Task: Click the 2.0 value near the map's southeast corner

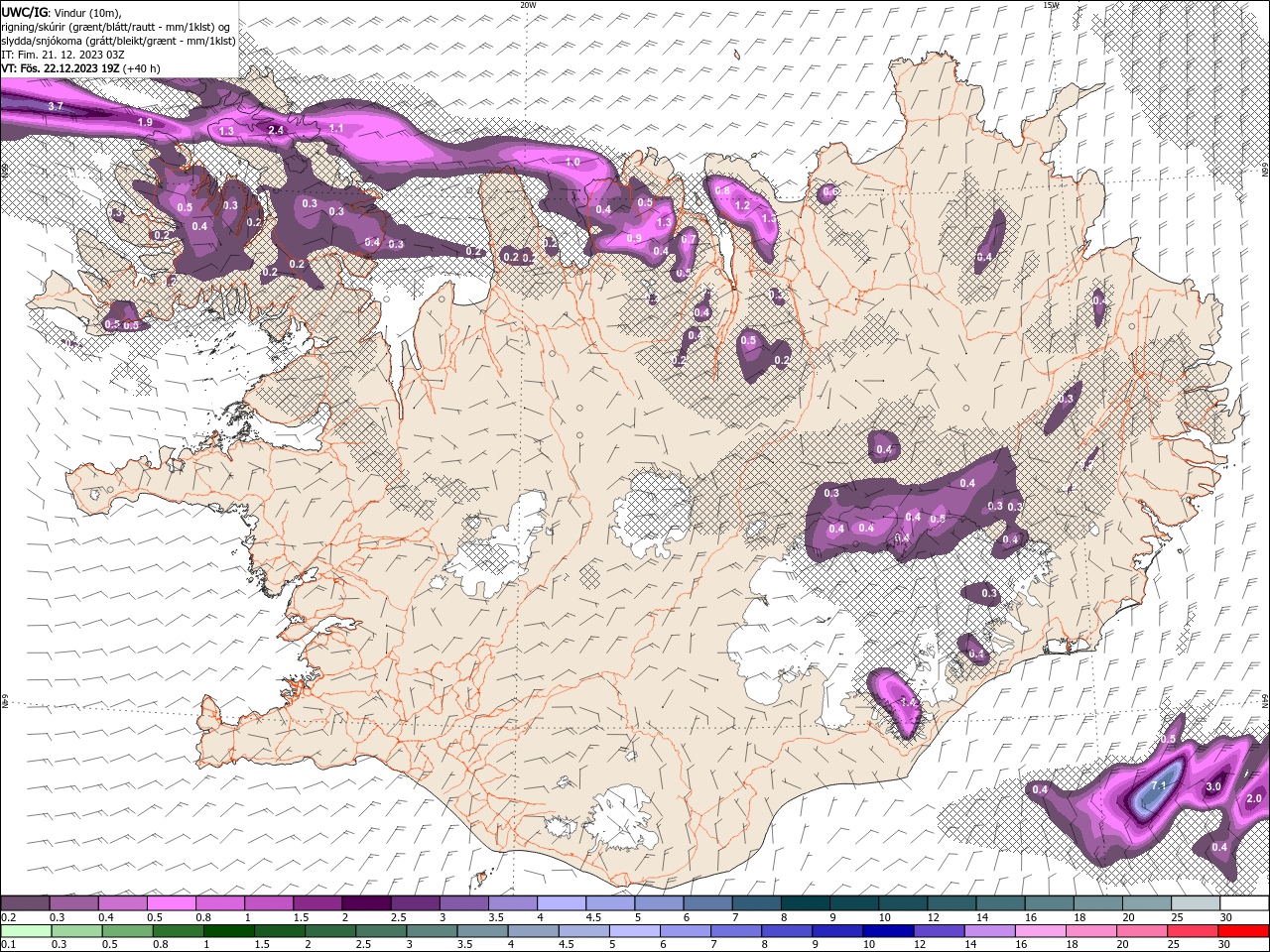Action: 1253,799
